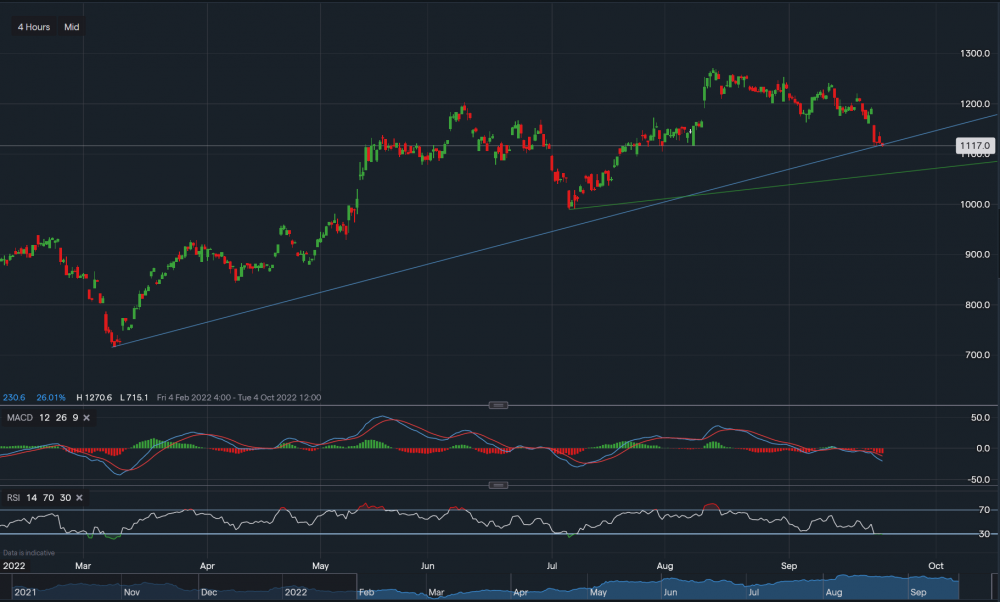The width and height of the screenshot is (1000, 602).
Task: Click the current price label 1117.0
Action: click(x=975, y=145)
